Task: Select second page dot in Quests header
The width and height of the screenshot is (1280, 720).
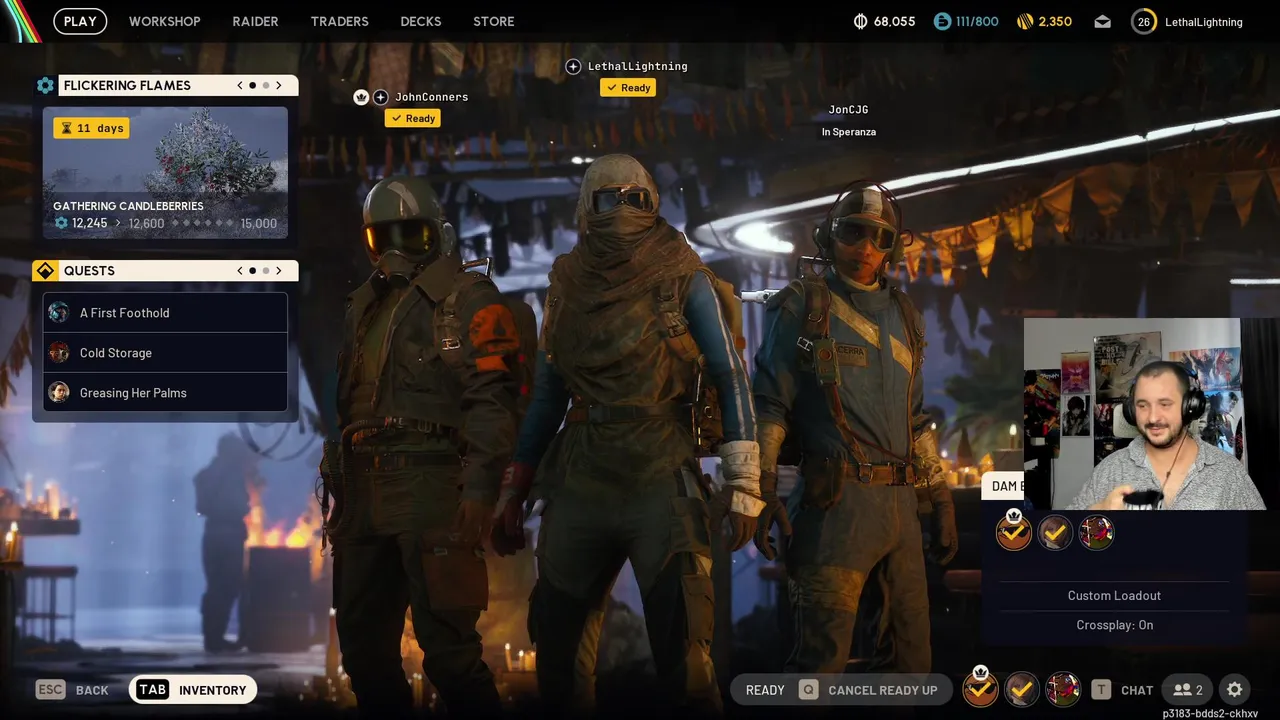Action: click(265, 271)
